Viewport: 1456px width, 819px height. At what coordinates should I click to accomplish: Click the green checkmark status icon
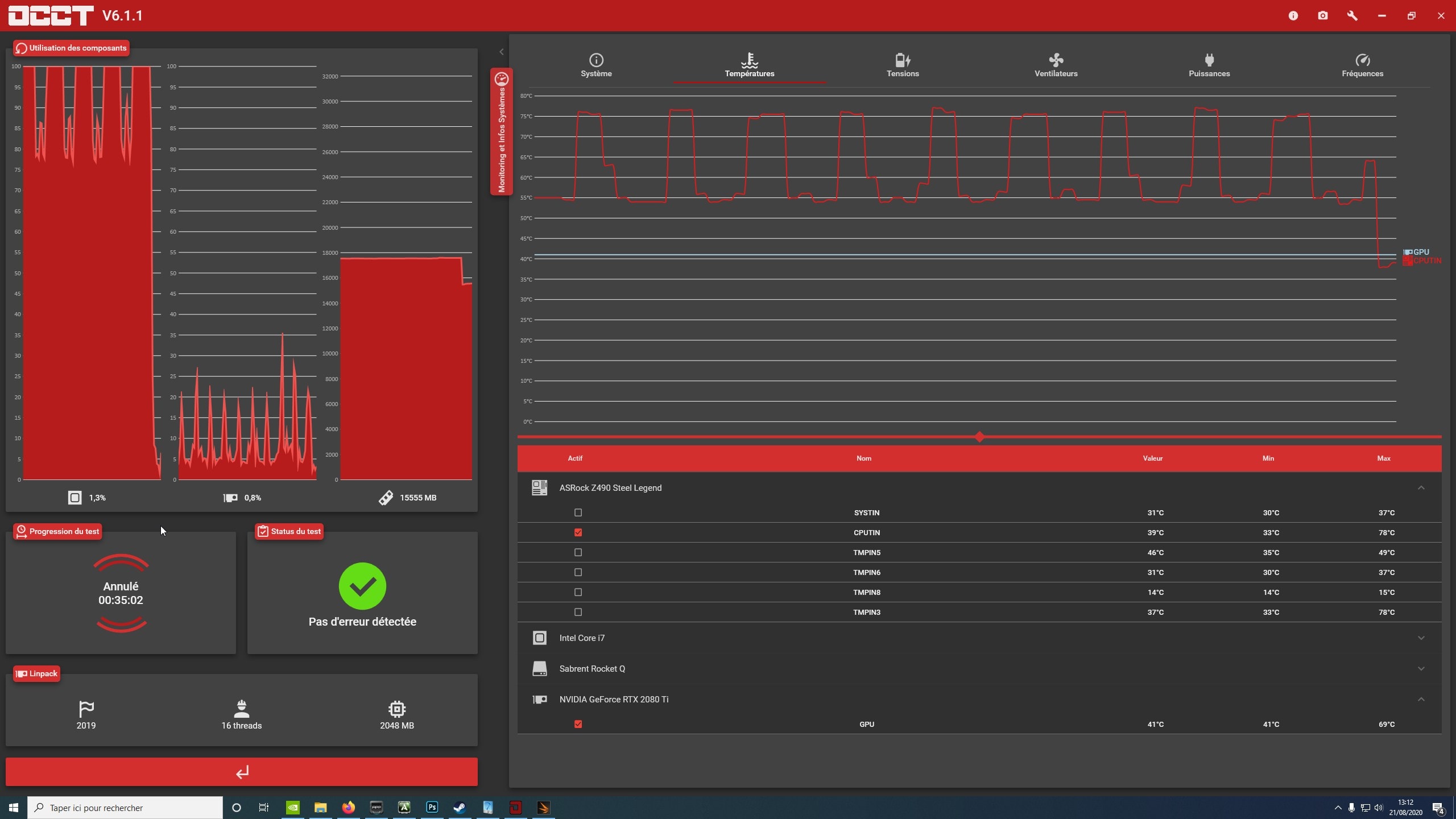[362, 586]
